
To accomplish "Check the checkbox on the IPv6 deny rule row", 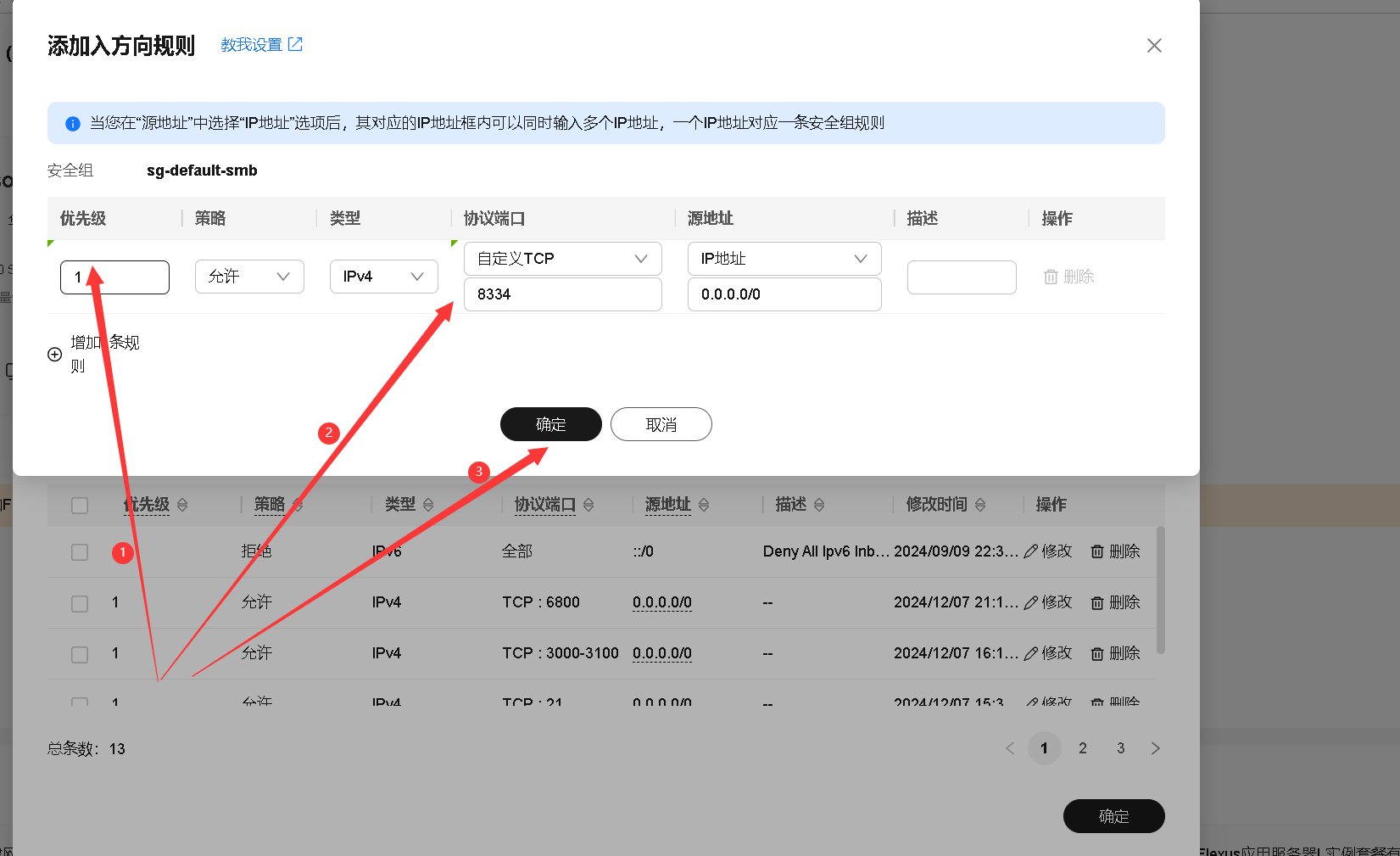I will 79,551.
